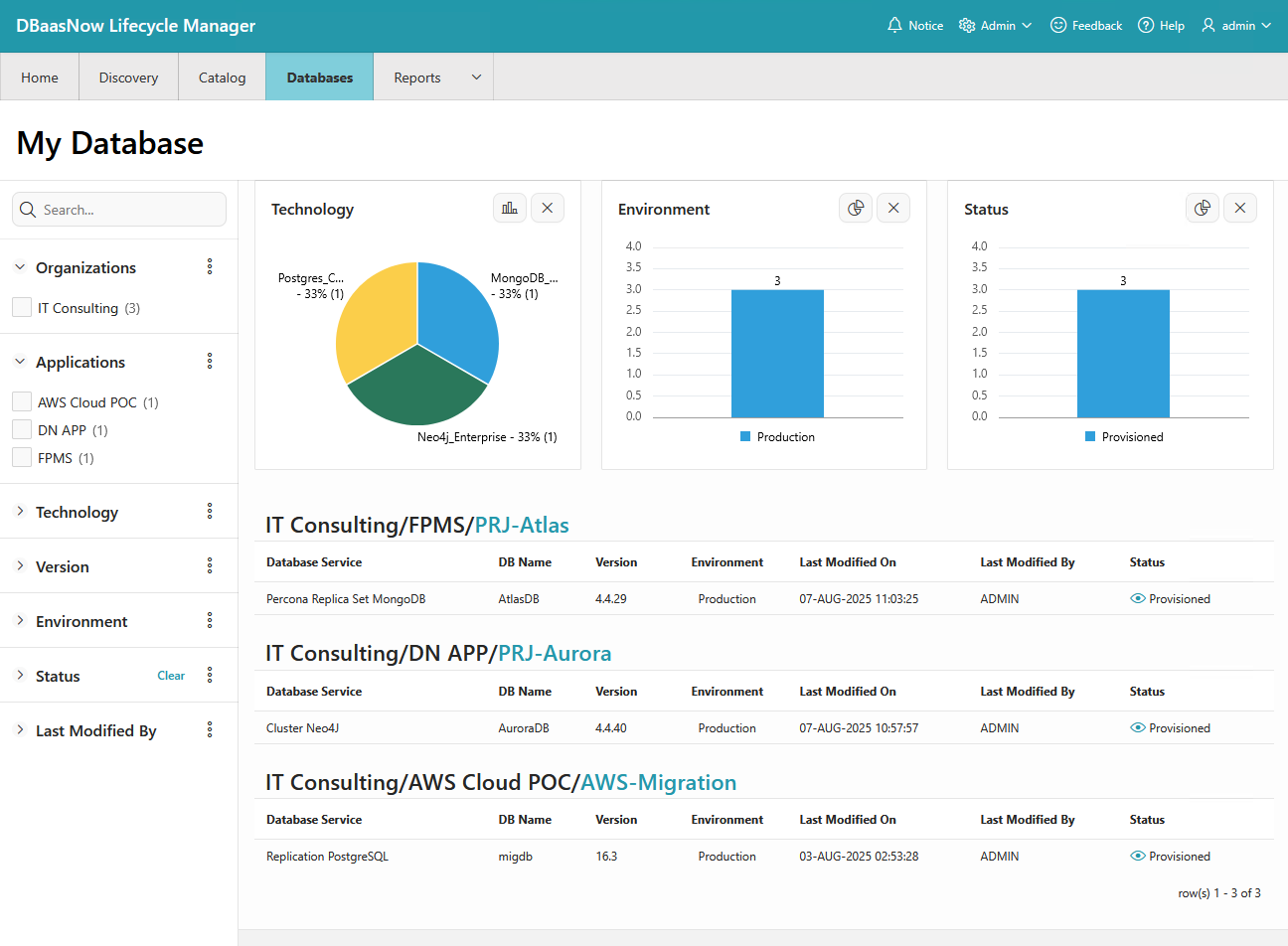The image size is (1288, 946).
Task: Close the Status chart panel
Action: [x=1239, y=208]
